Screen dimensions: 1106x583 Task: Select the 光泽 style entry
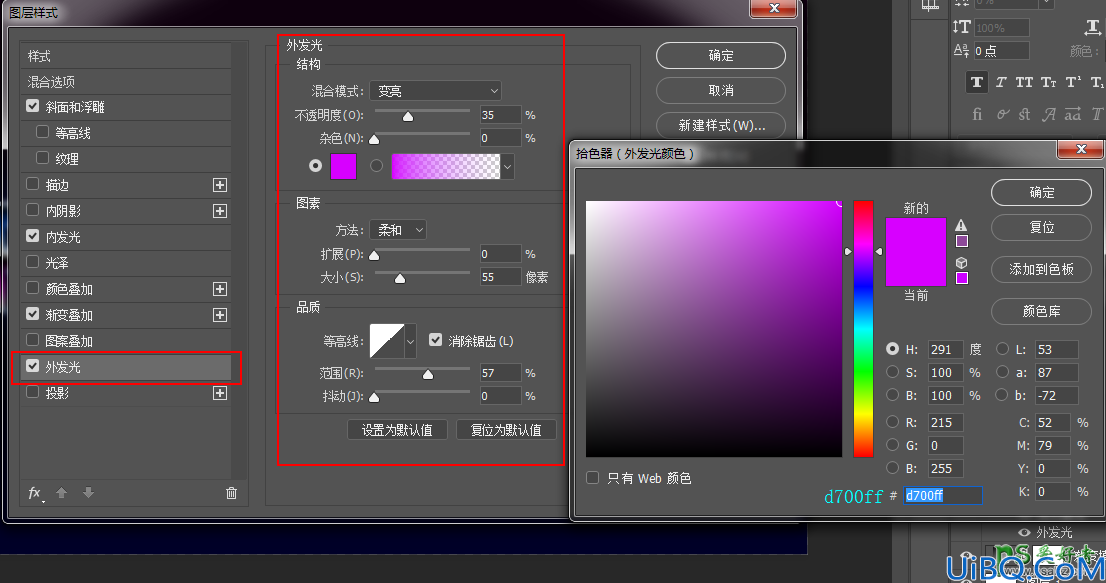tap(126, 263)
